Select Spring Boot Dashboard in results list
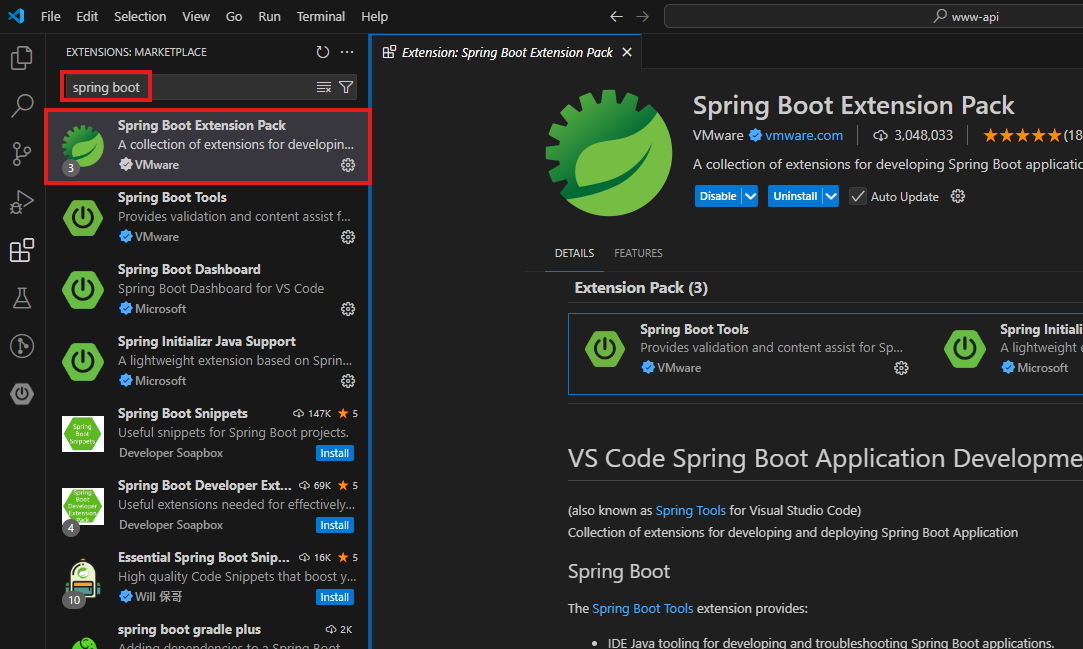This screenshot has height=649, width=1083. point(207,289)
